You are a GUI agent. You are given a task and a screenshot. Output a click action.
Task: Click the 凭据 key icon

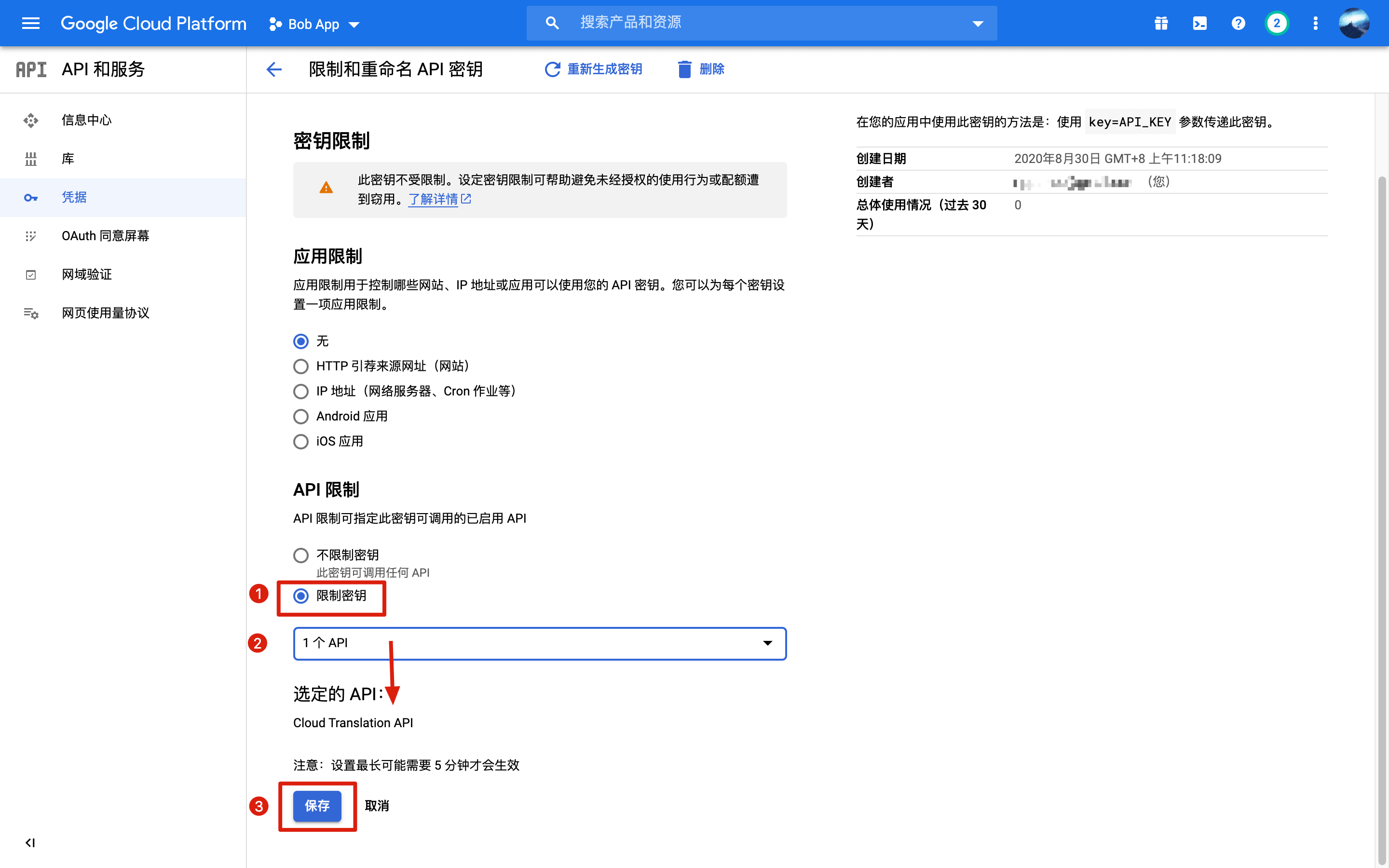(30, 198)
